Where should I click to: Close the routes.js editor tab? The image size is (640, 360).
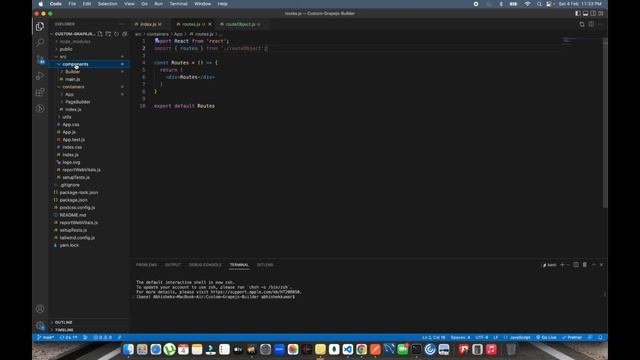click(210, 24)
